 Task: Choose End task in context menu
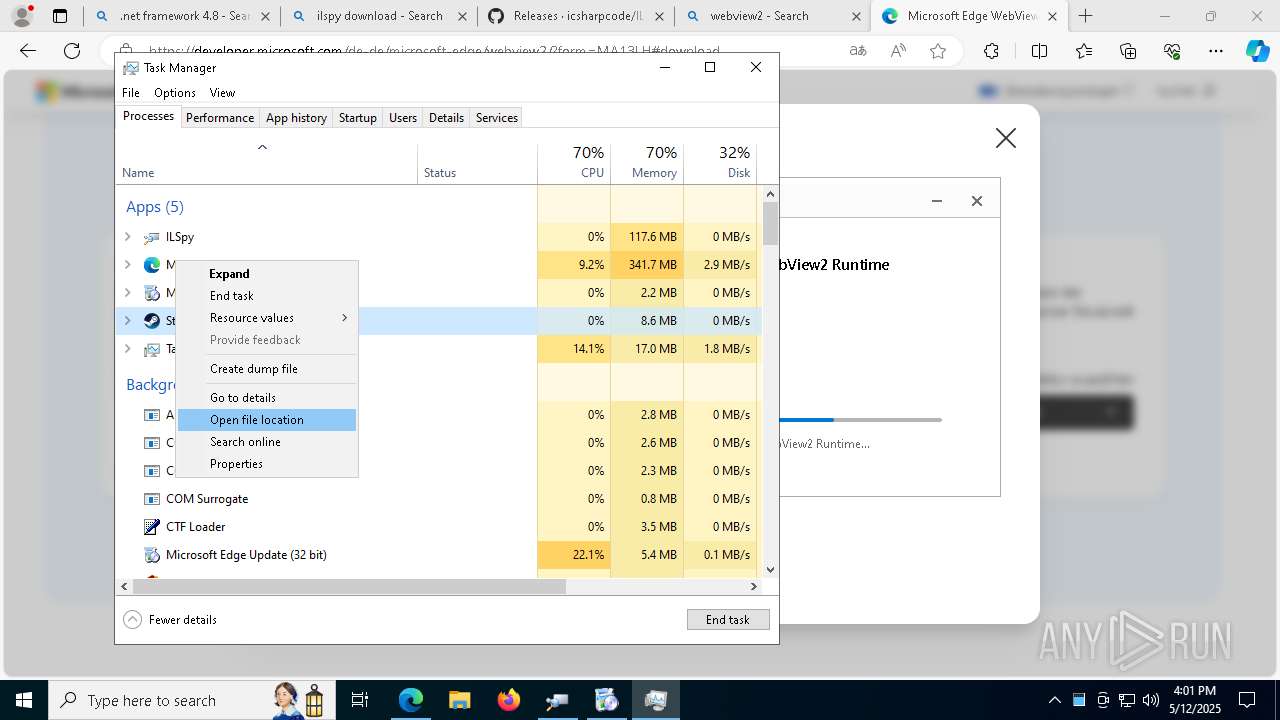267,296
